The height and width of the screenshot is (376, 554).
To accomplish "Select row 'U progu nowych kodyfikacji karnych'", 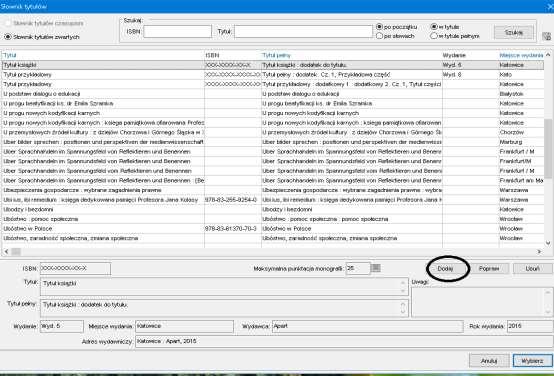I will point(272,113).
